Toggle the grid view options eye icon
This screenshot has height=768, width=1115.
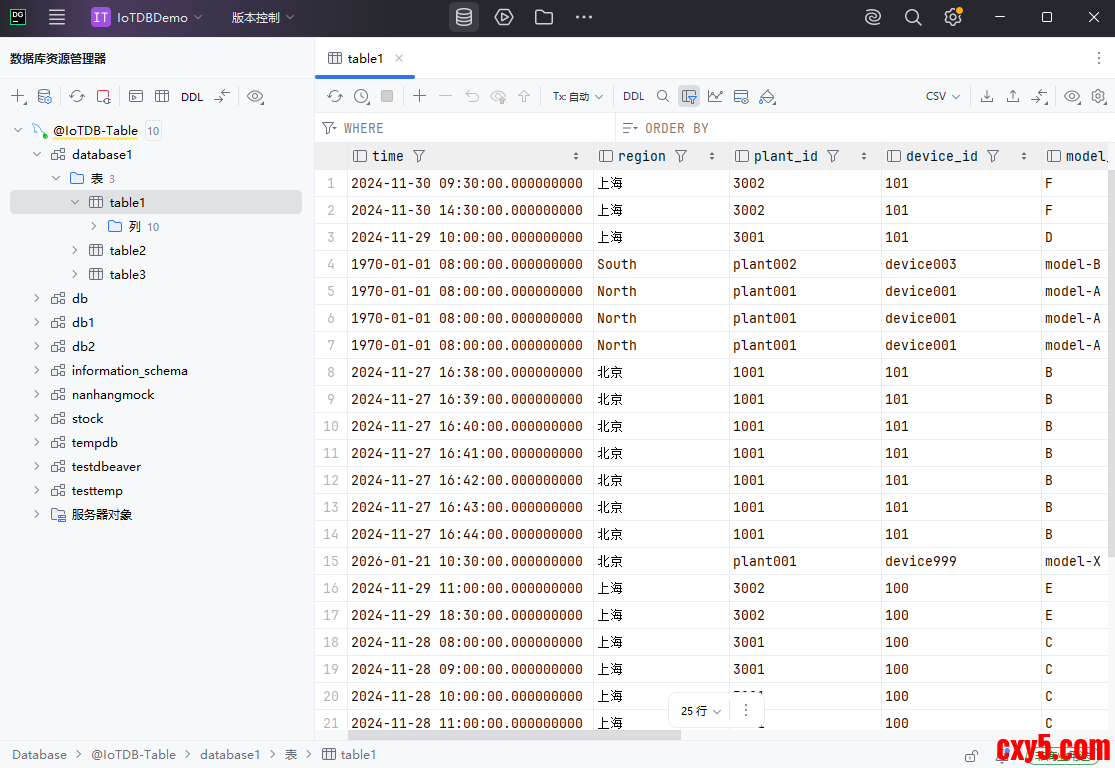1072,96
